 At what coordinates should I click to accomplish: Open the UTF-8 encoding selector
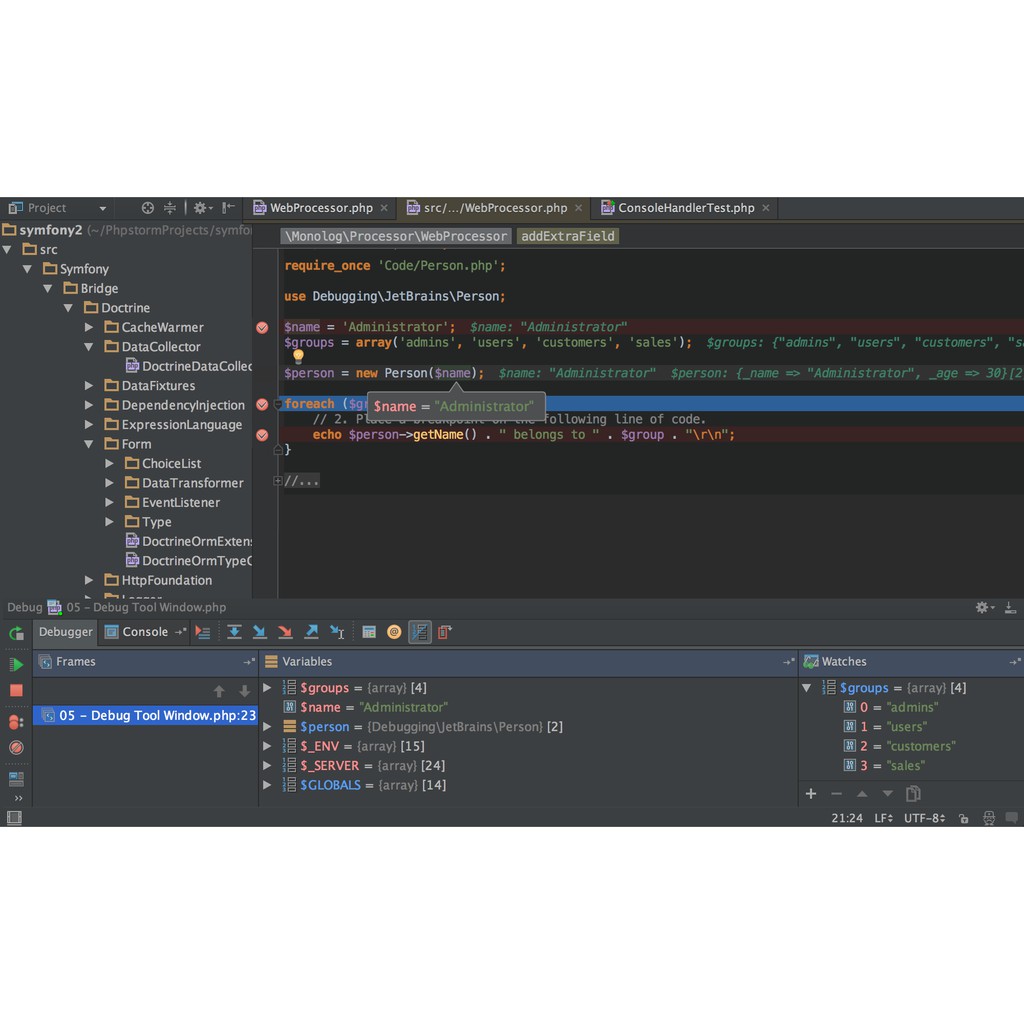point(924,818)
